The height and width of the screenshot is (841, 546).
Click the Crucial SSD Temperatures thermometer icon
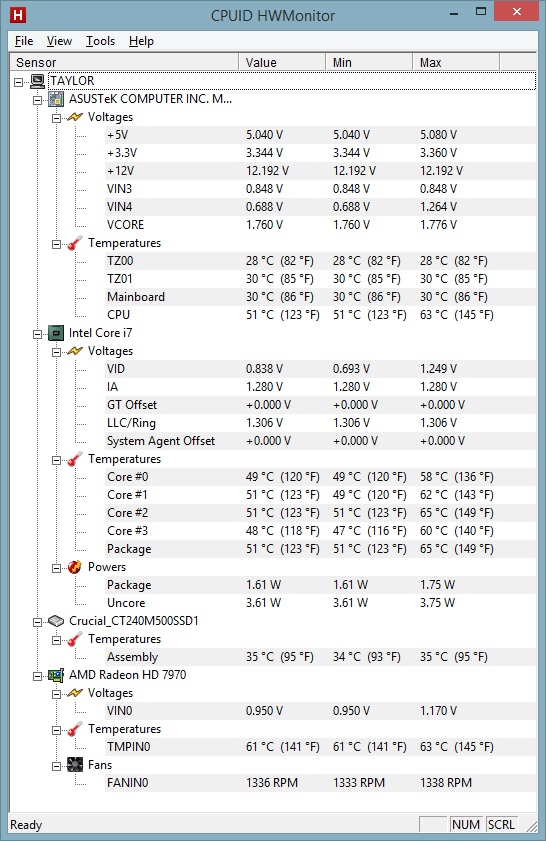coord(75,639)
